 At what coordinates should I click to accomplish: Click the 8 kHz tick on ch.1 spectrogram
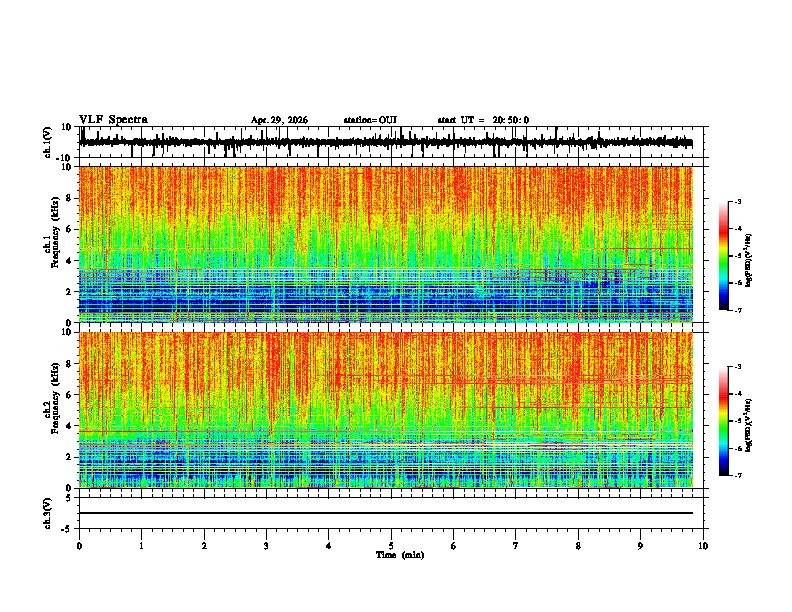[x=69, y=198]
